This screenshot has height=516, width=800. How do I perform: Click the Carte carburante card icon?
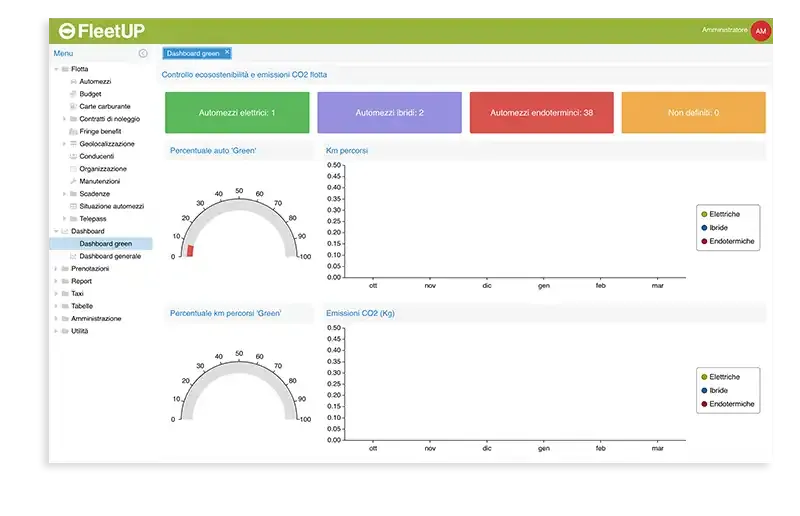(x=73, y=106)
